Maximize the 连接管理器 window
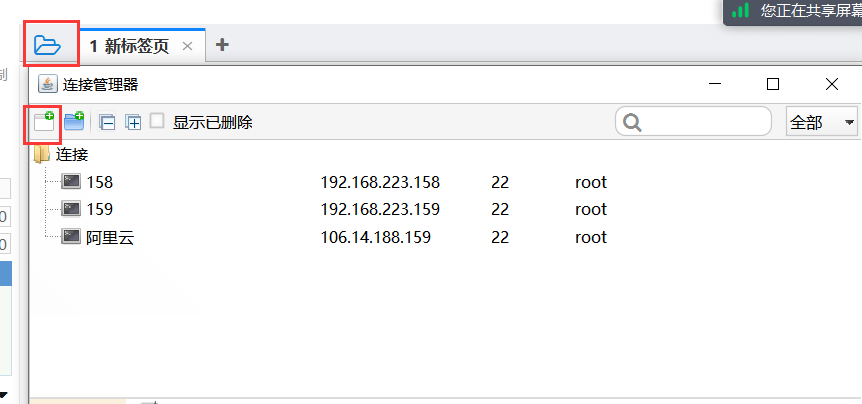 [x=772, y=84]
